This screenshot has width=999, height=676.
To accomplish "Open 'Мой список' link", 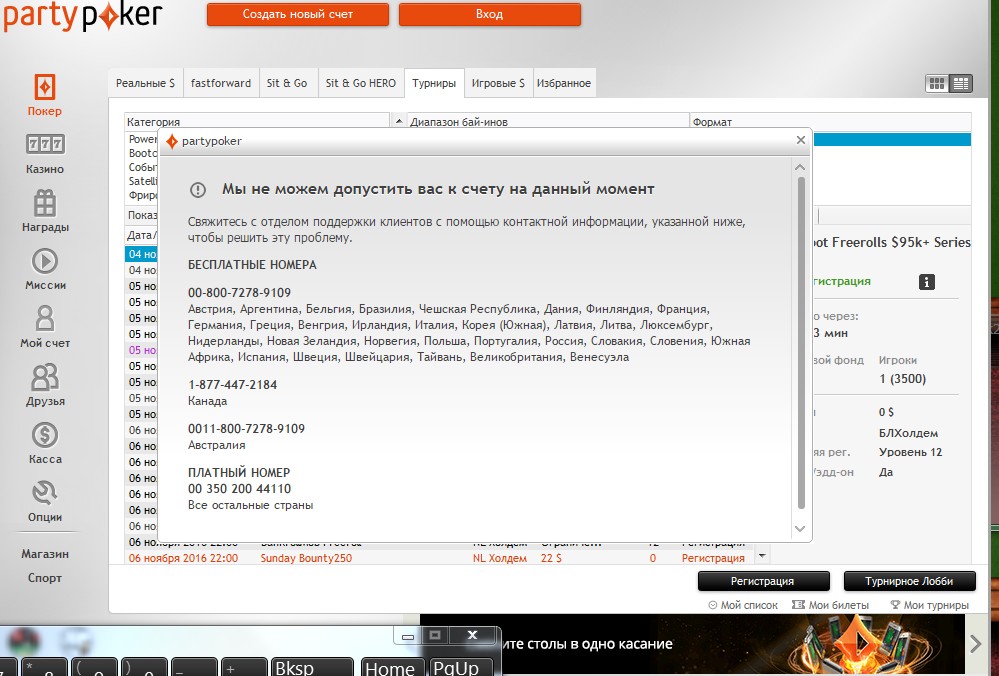I will (743, 605).
